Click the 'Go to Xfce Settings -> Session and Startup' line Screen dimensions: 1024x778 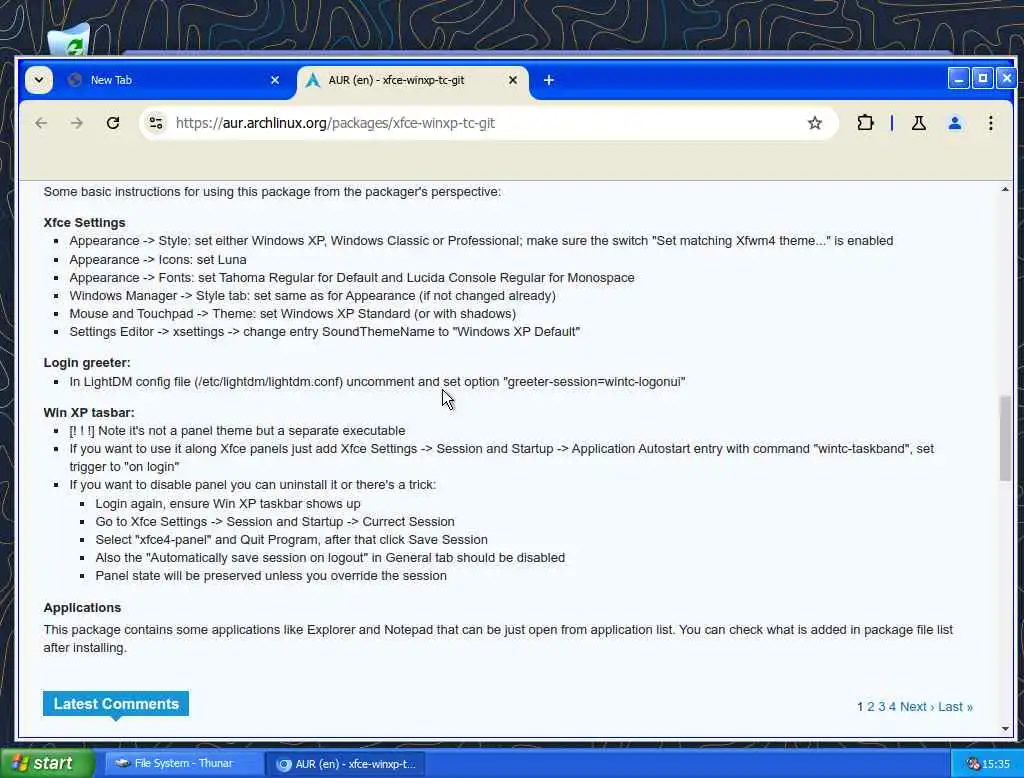coord(275,521)
